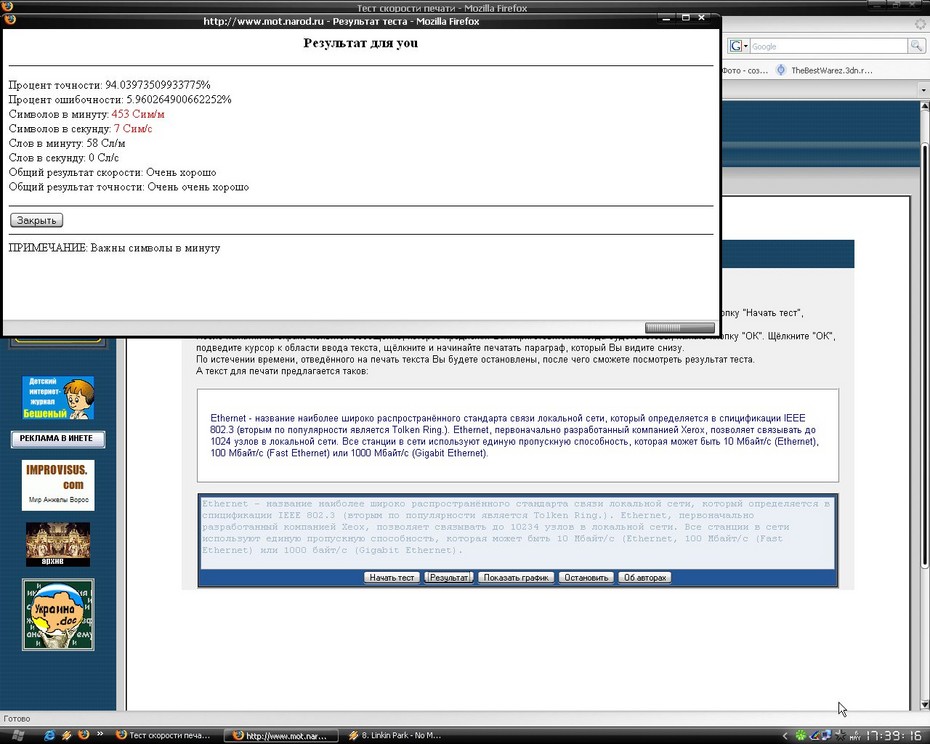Click the popup status bar progress indicator
The height and width of the screenshot is (744, 930).
click(680, 328)
